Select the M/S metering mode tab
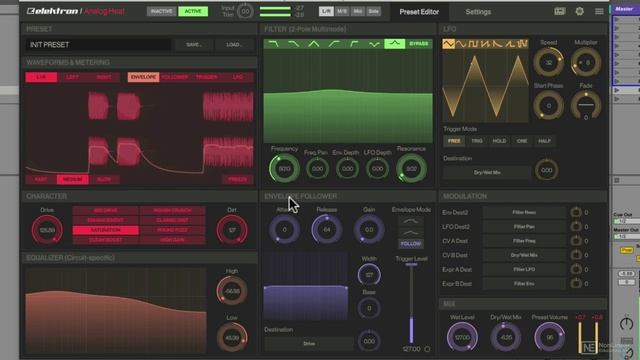Screen dimensions: 640x360 [x=342, y=11]
